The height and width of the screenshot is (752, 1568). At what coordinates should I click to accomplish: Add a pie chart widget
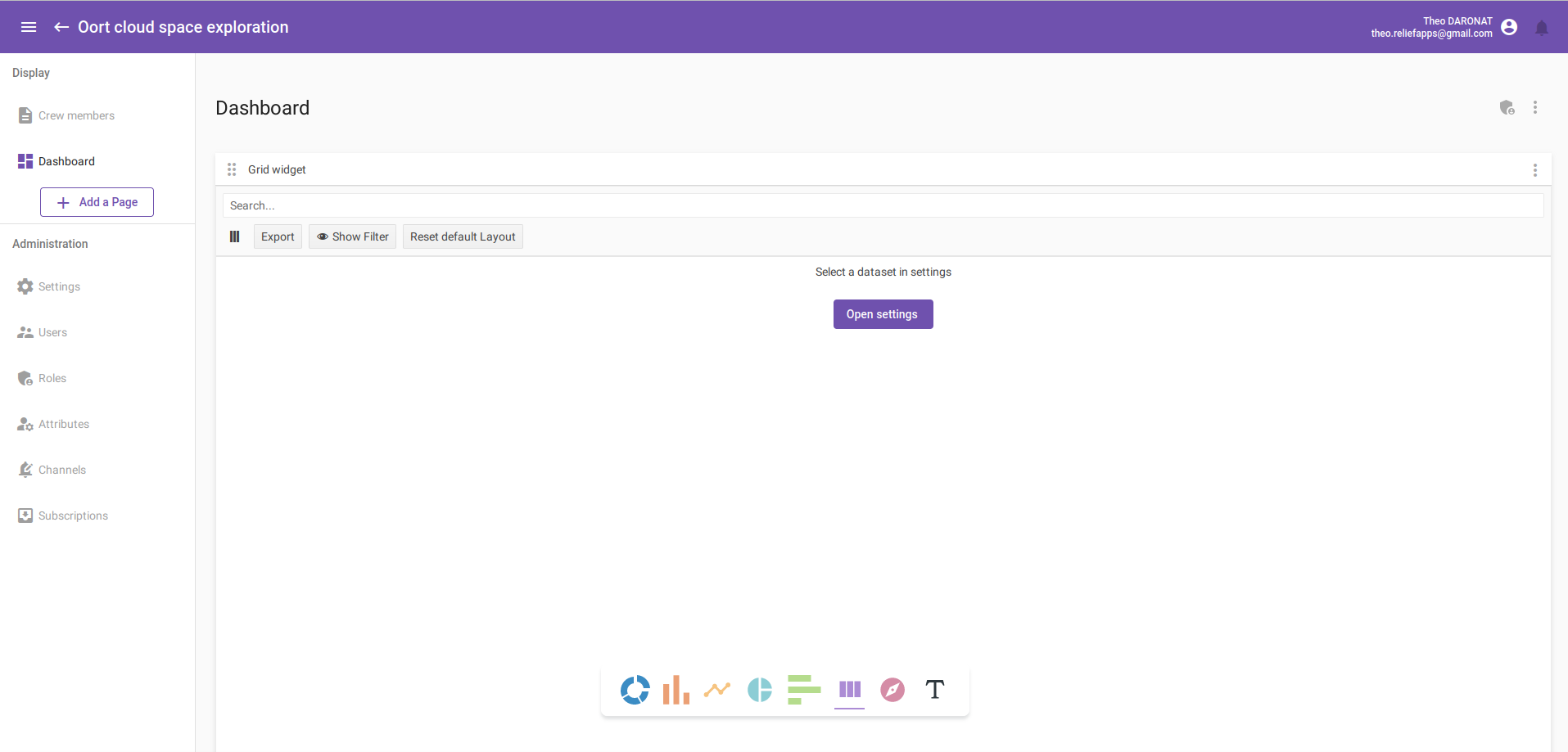tap(760, 690)
